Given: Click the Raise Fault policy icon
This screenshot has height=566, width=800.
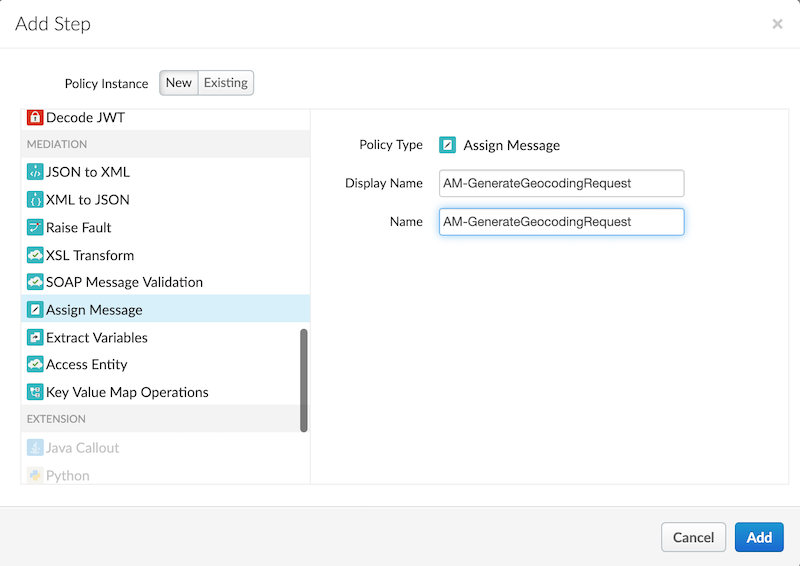Looking at the screenshot, I should click(35, 227).
